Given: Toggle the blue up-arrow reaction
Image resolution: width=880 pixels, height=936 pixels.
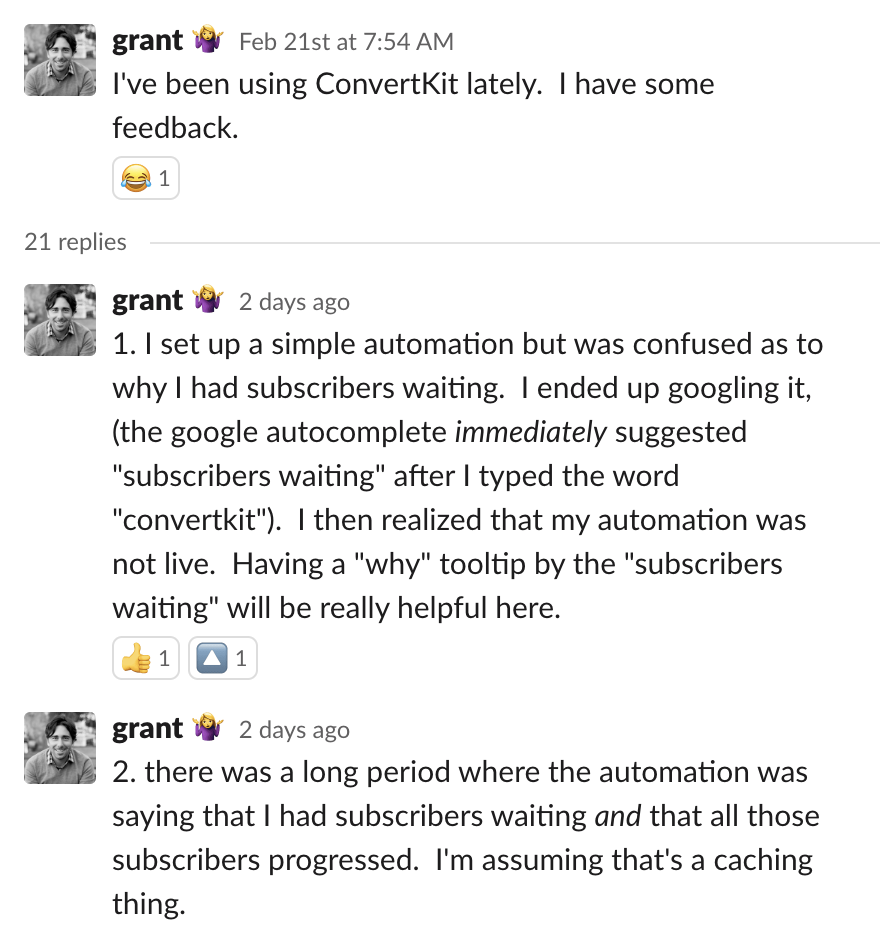Looking at the screenshot, I should [x=224, y=659].
